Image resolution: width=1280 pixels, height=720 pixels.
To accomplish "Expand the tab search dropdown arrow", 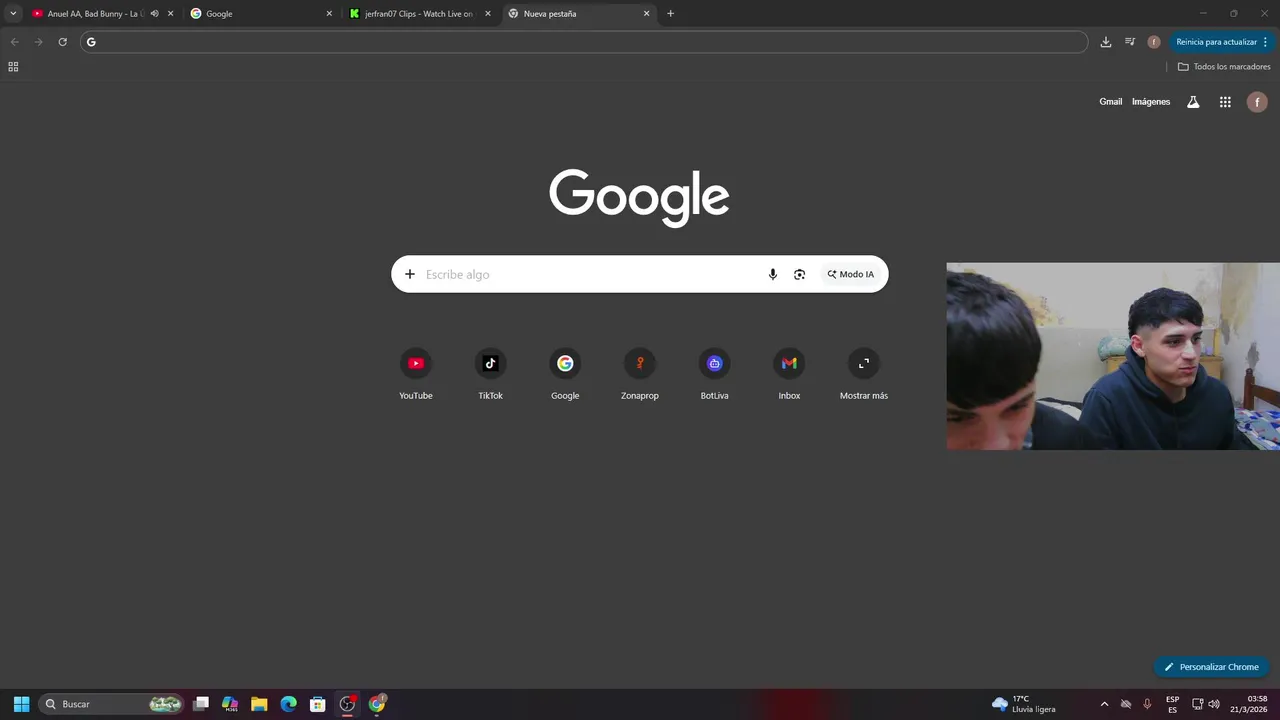I will [x=13, y=13].
